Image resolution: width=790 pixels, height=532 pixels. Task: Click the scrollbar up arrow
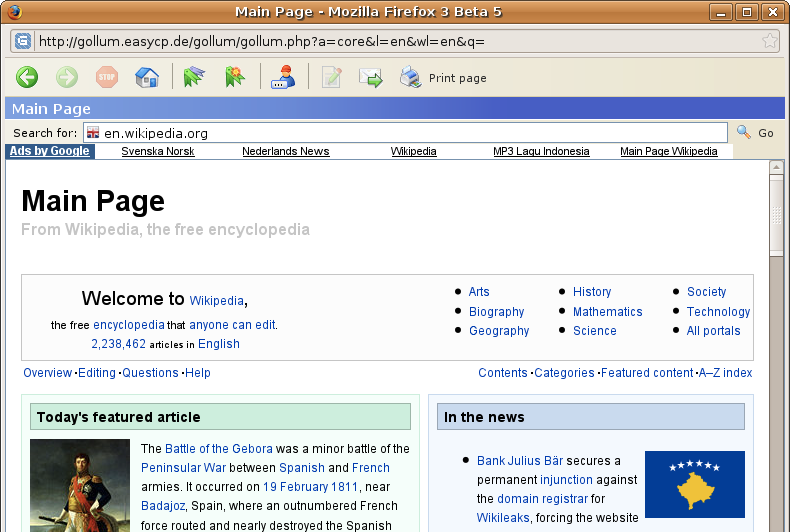[x=776, y=167]
